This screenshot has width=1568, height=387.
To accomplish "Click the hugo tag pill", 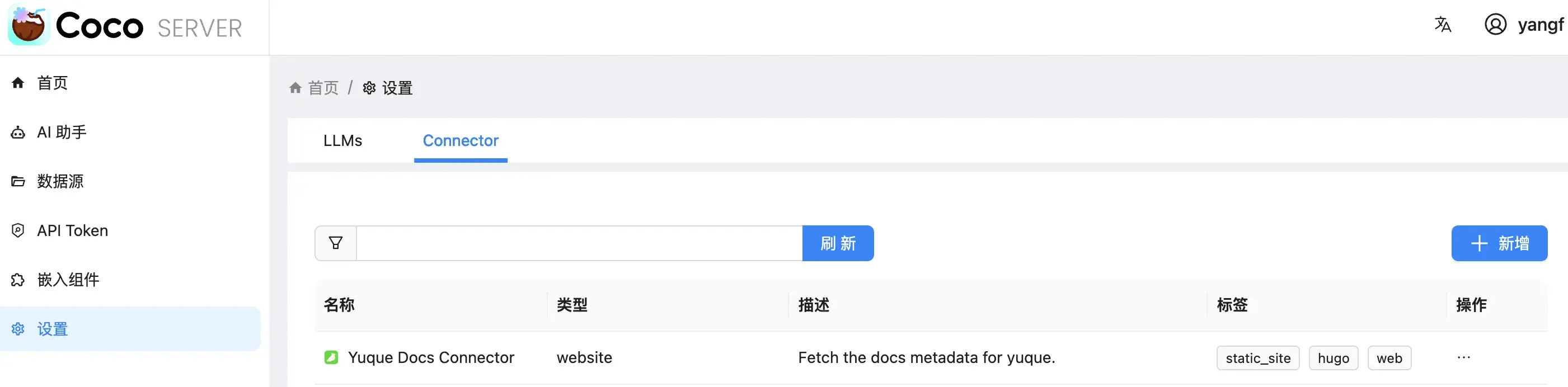I will tap(1333, 358).
